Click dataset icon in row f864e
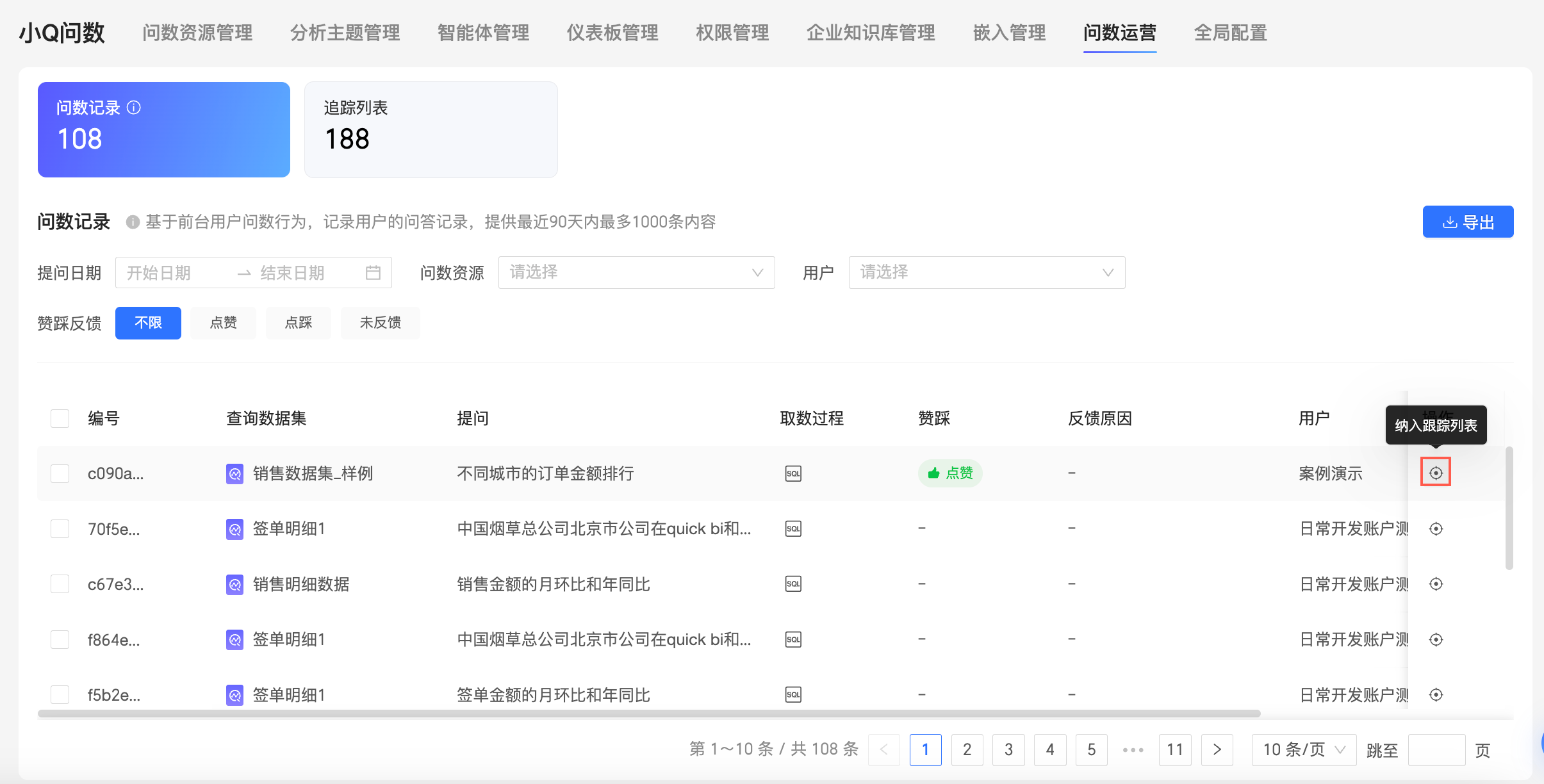This screenshot has width=1544, height=784. click(234, 640)
